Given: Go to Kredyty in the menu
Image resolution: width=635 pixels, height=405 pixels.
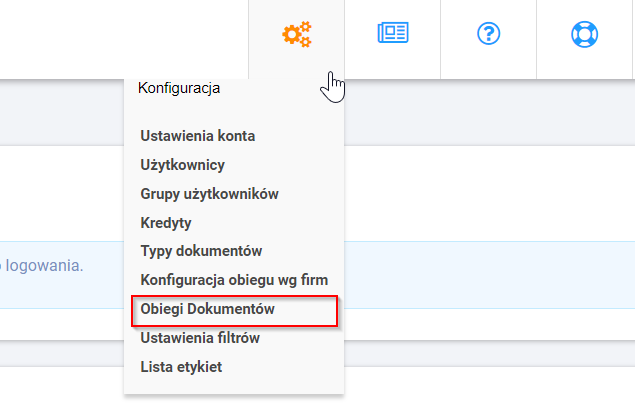Looking at the screenshot, I should (x=166, y=223).
